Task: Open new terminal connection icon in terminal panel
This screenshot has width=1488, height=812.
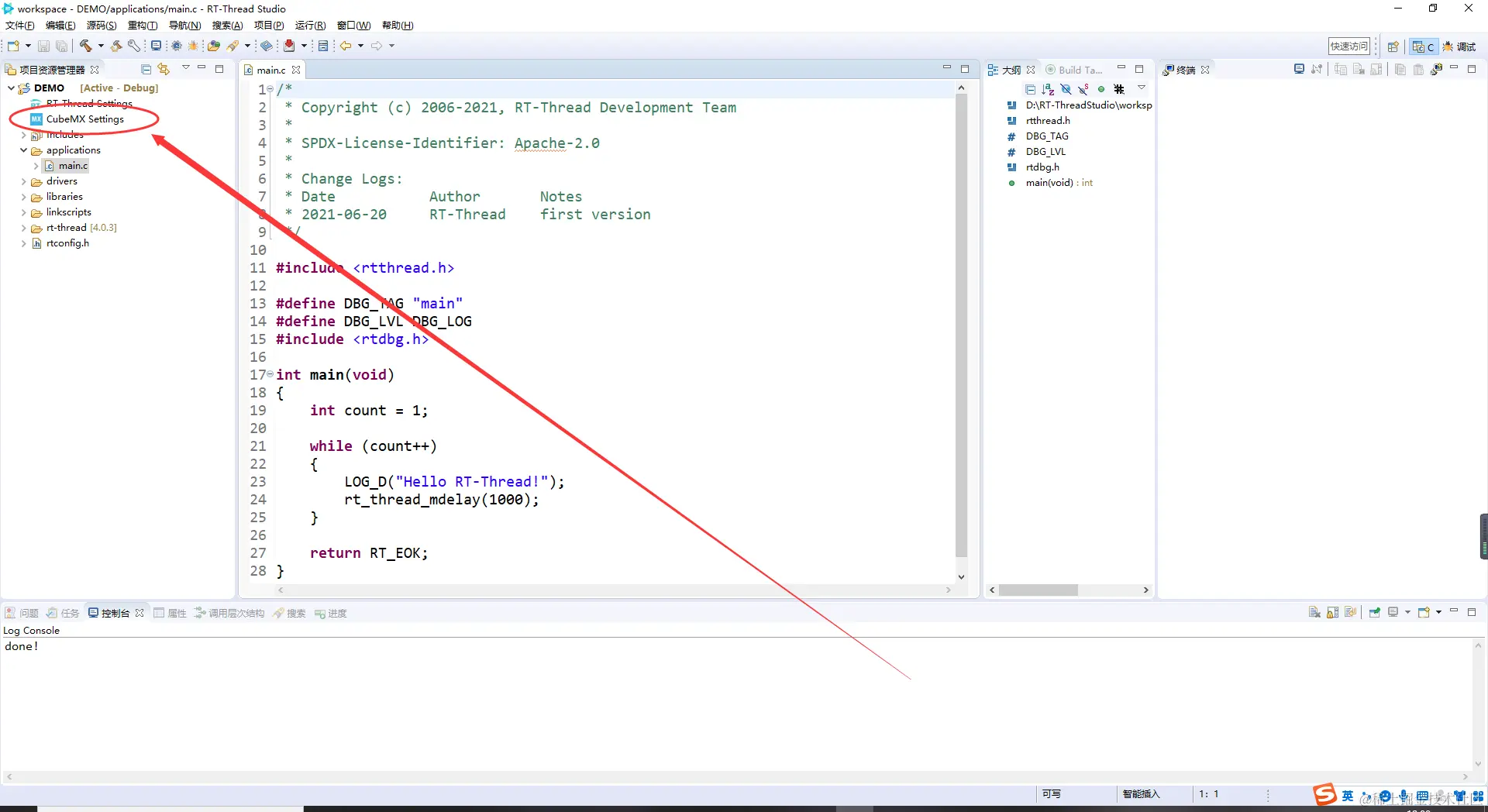Action: [1299, 69]
